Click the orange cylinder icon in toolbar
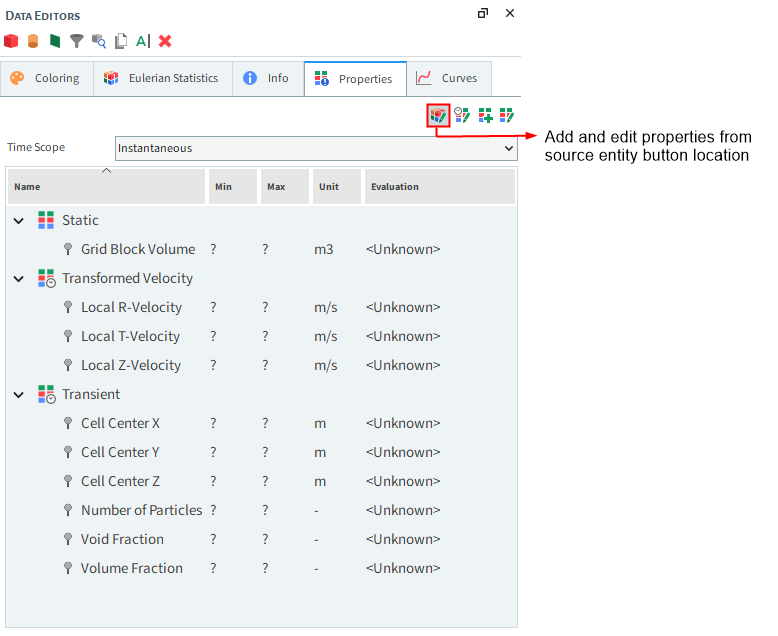Image resolution: width=778 pixels, height=636 pixels. (x=33, y=41)
